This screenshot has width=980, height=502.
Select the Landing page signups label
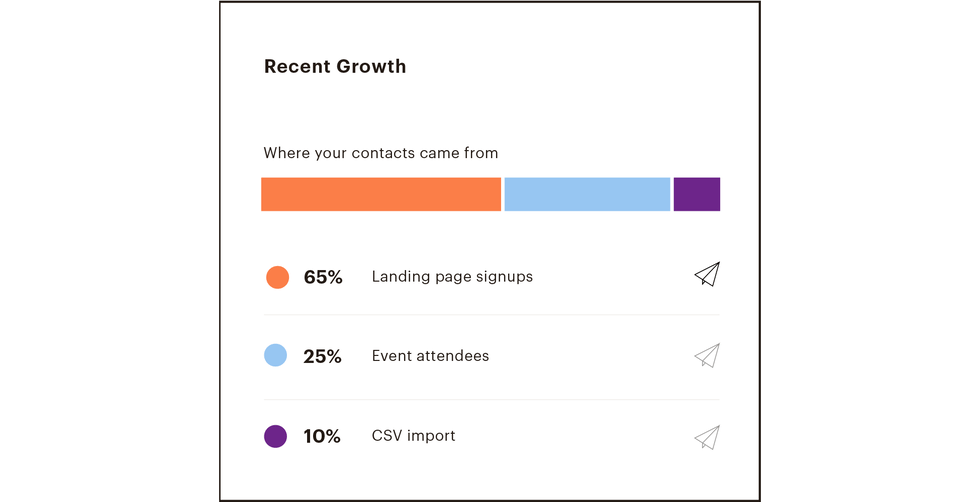pyautogui.click(x=452, y=277)
